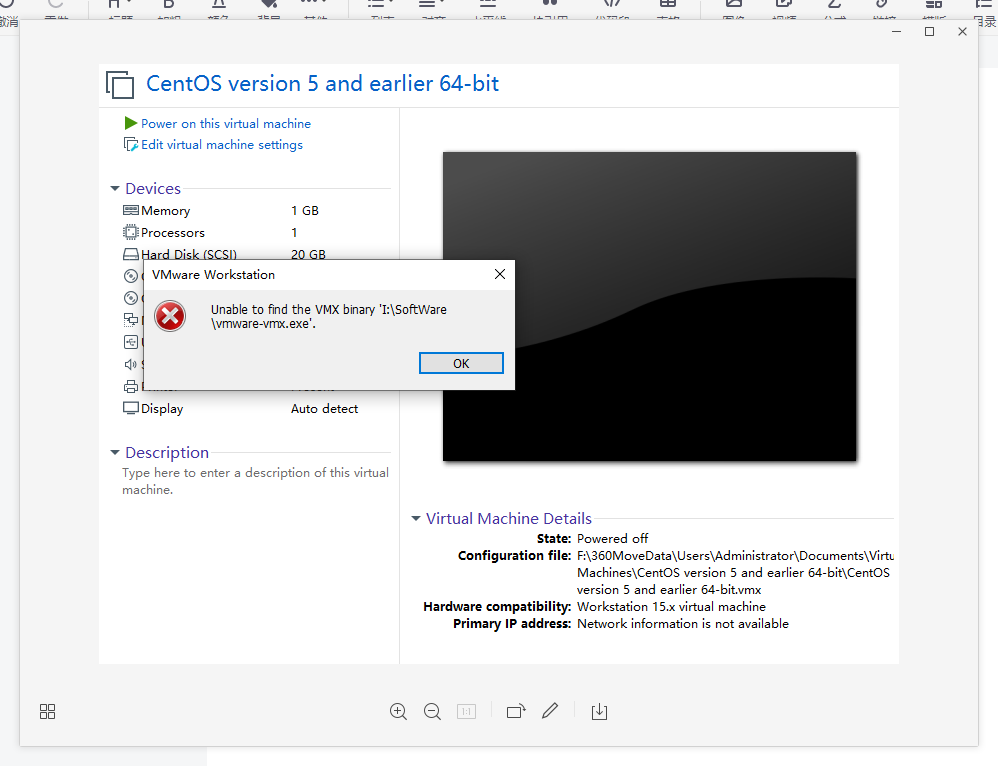This screenshot has width=998, height=766.
Task: Click the Display monitor icon
Action: 130,408
